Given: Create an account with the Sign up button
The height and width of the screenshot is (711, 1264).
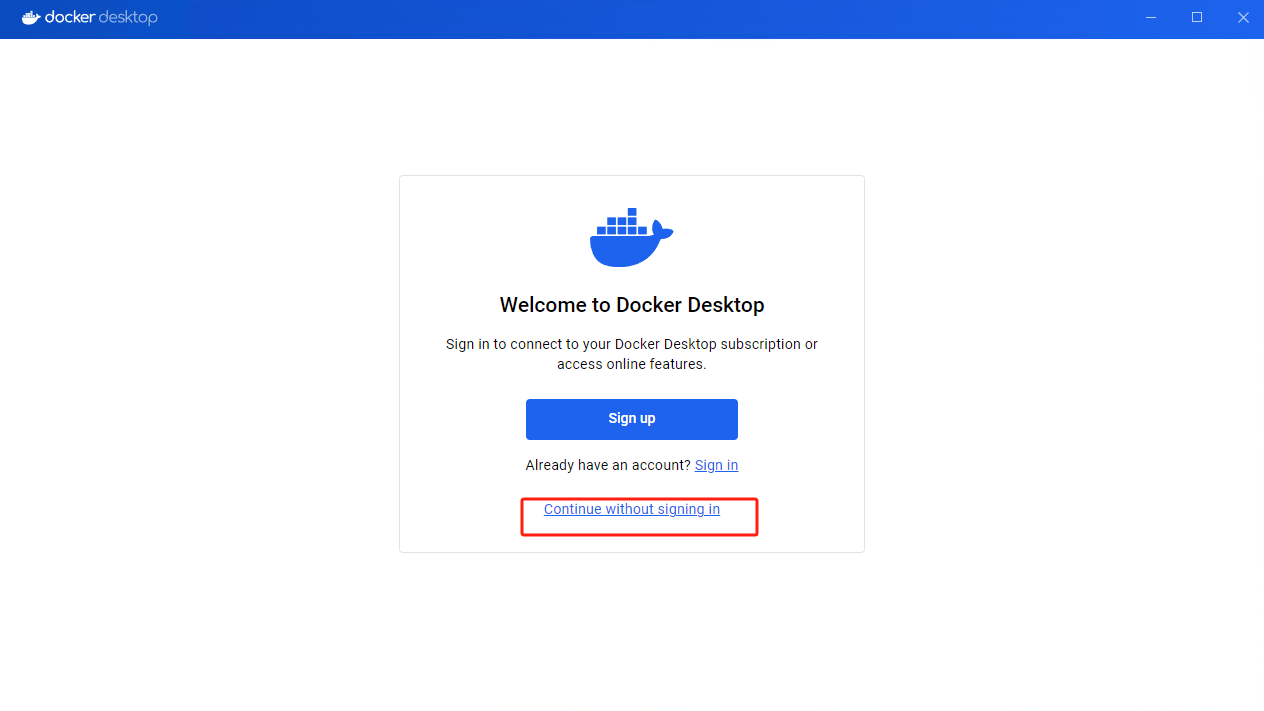Looking at the screenshot, I should [x=632, y=419].
